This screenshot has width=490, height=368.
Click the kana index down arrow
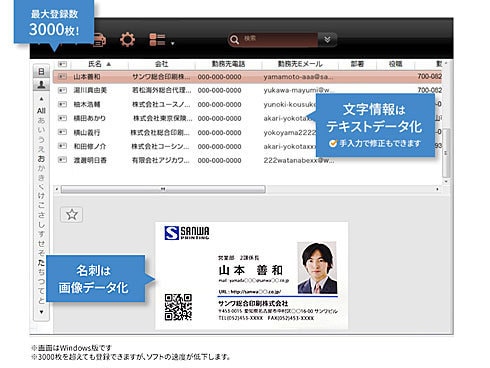pos(41,312)
